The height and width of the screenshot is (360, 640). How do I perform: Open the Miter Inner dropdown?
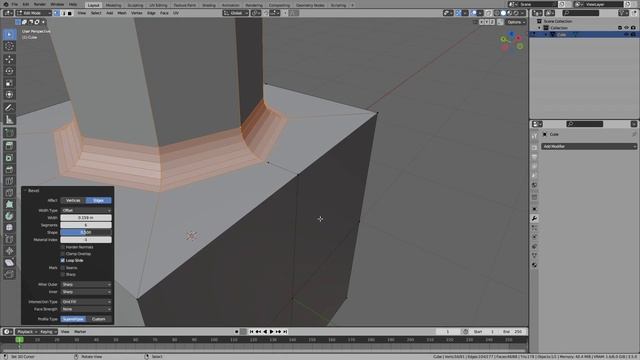coord(86,292)
